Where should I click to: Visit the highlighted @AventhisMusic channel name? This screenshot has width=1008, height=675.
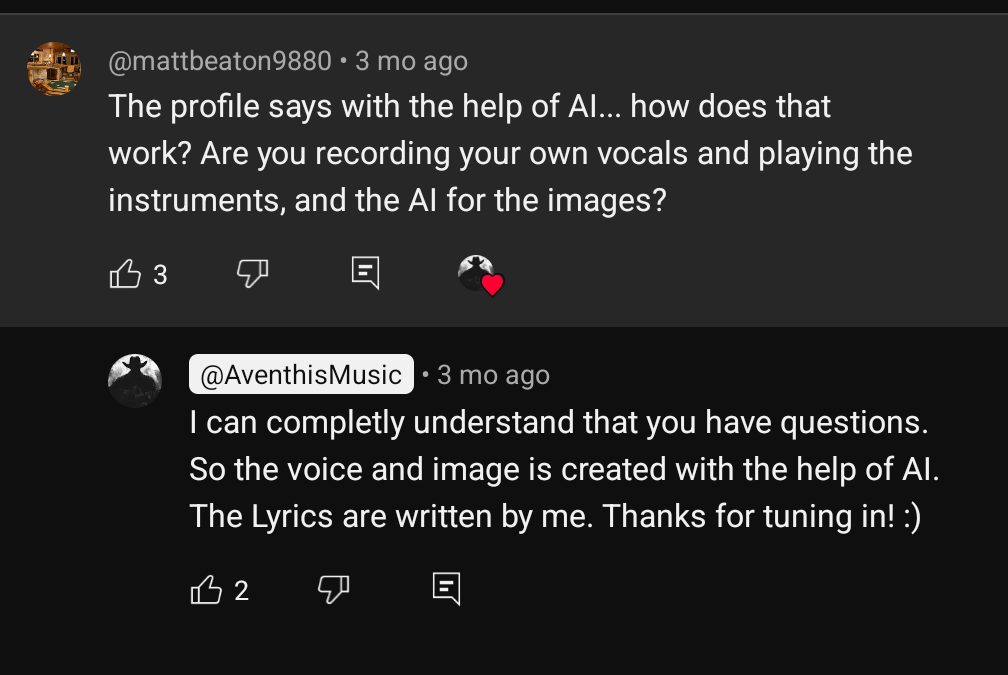[300, 374]
